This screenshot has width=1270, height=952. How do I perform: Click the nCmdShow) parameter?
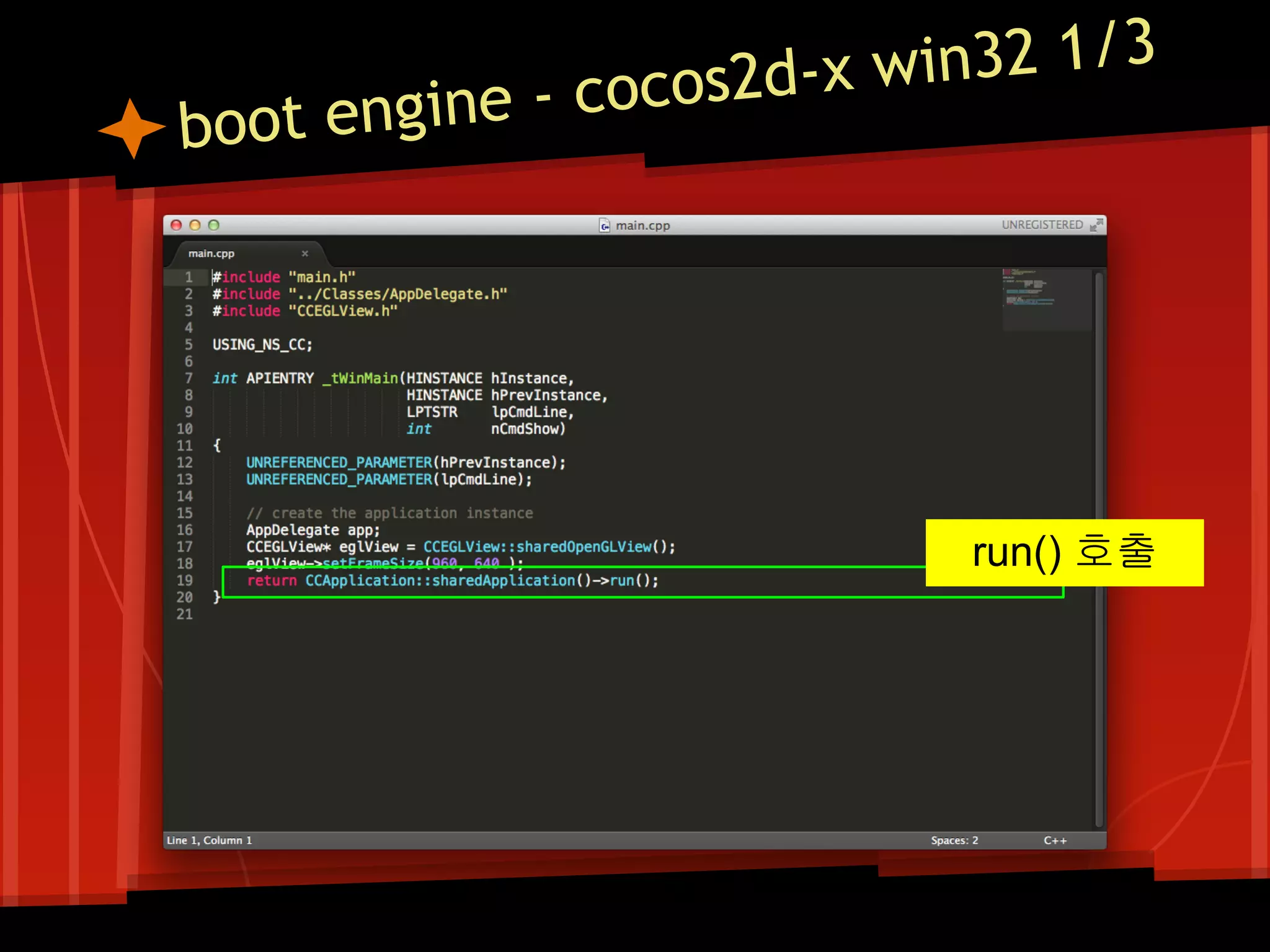[528, 429]
